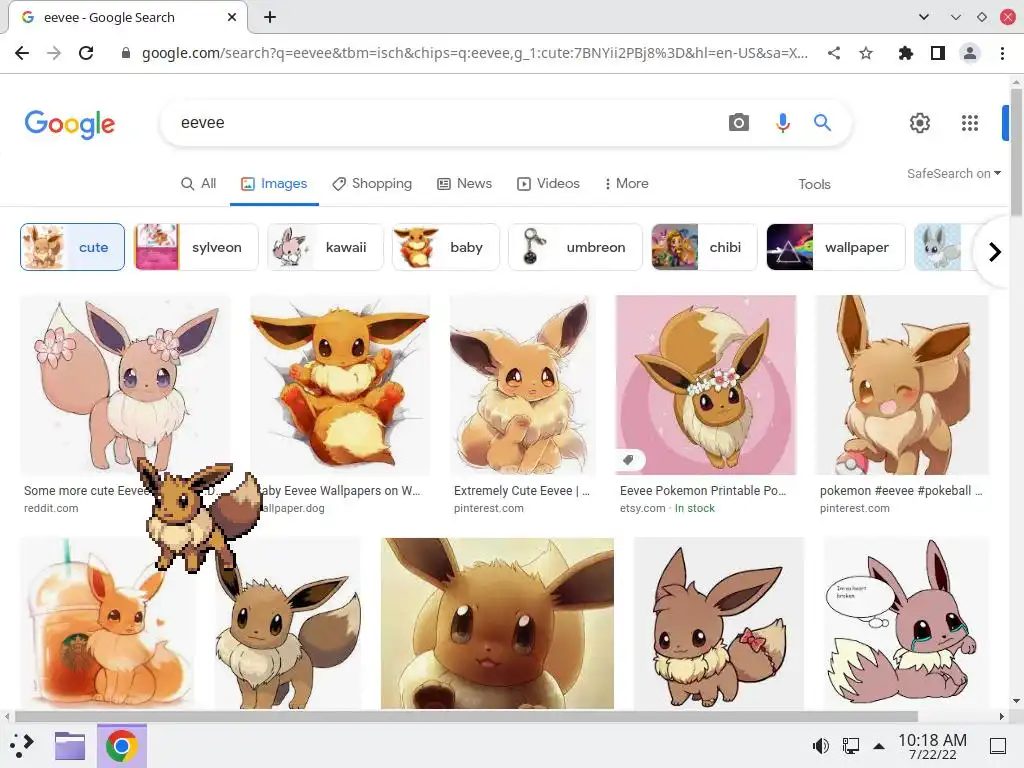Open the tab search dropdown arrow
Screen dimensions: 1024x768
pyautogui.click(x=923, y=17)
